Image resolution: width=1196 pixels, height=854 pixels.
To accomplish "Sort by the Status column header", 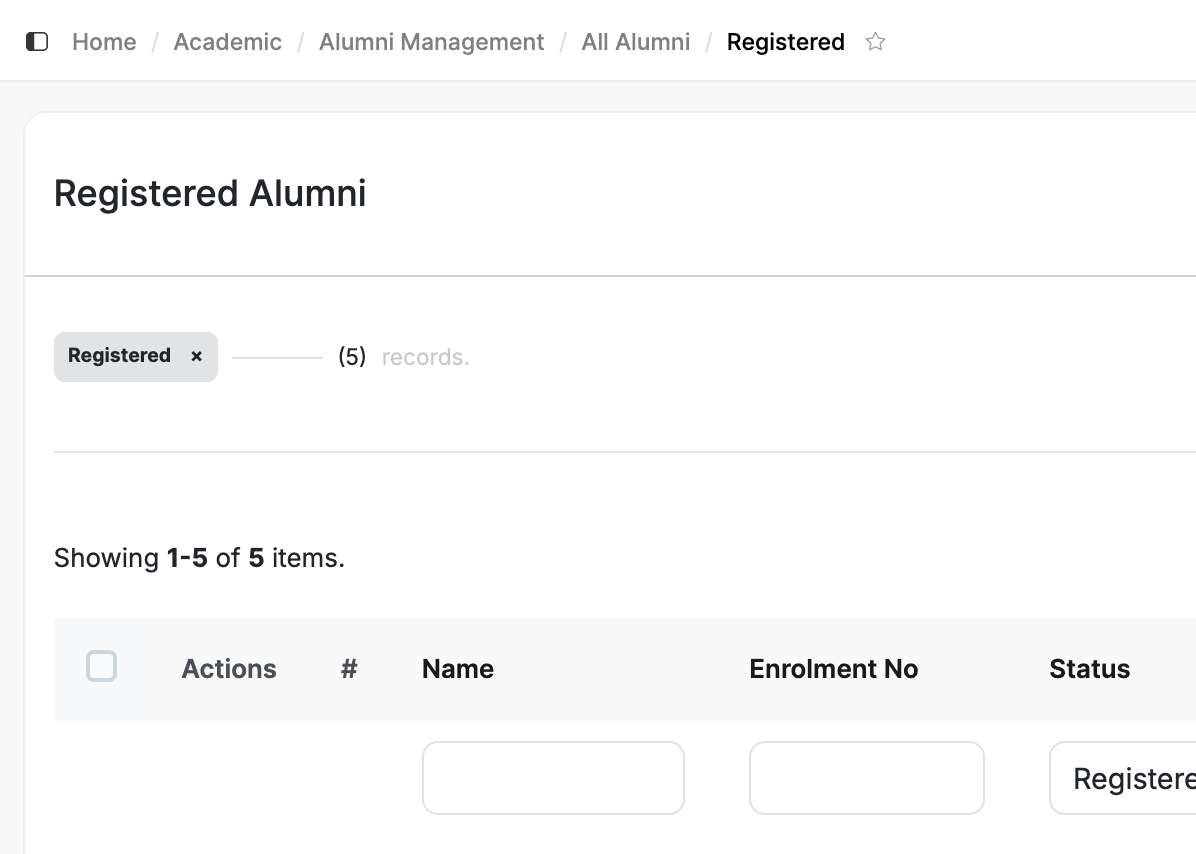I will click(x=1089, y=669).
